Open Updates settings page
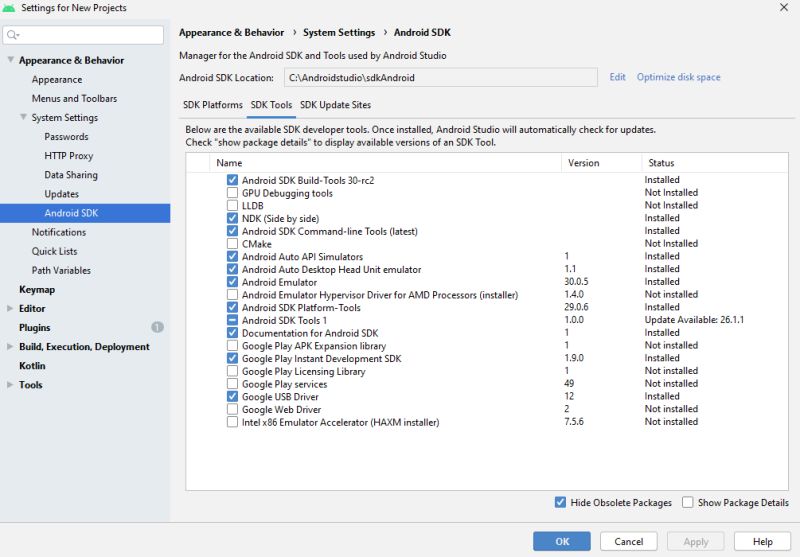 click(62, 194)
